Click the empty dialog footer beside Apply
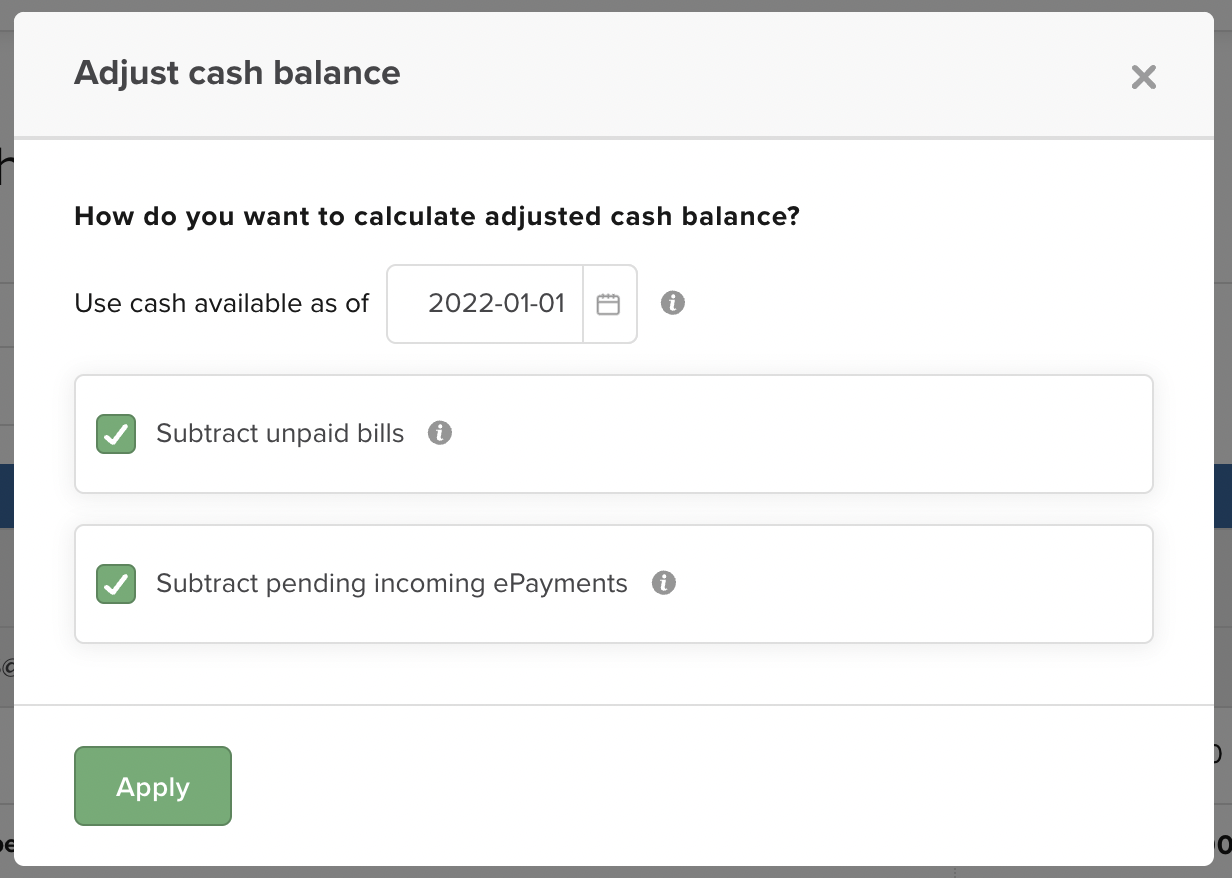This screenshot has height=878, width=1232. (700, 786)
